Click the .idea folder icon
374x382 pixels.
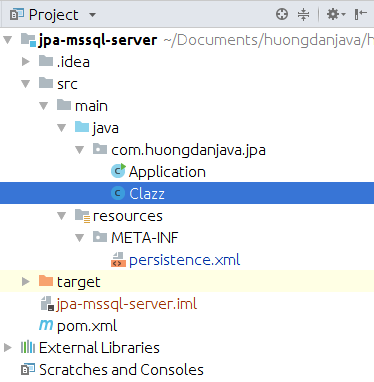coord(46,61)
